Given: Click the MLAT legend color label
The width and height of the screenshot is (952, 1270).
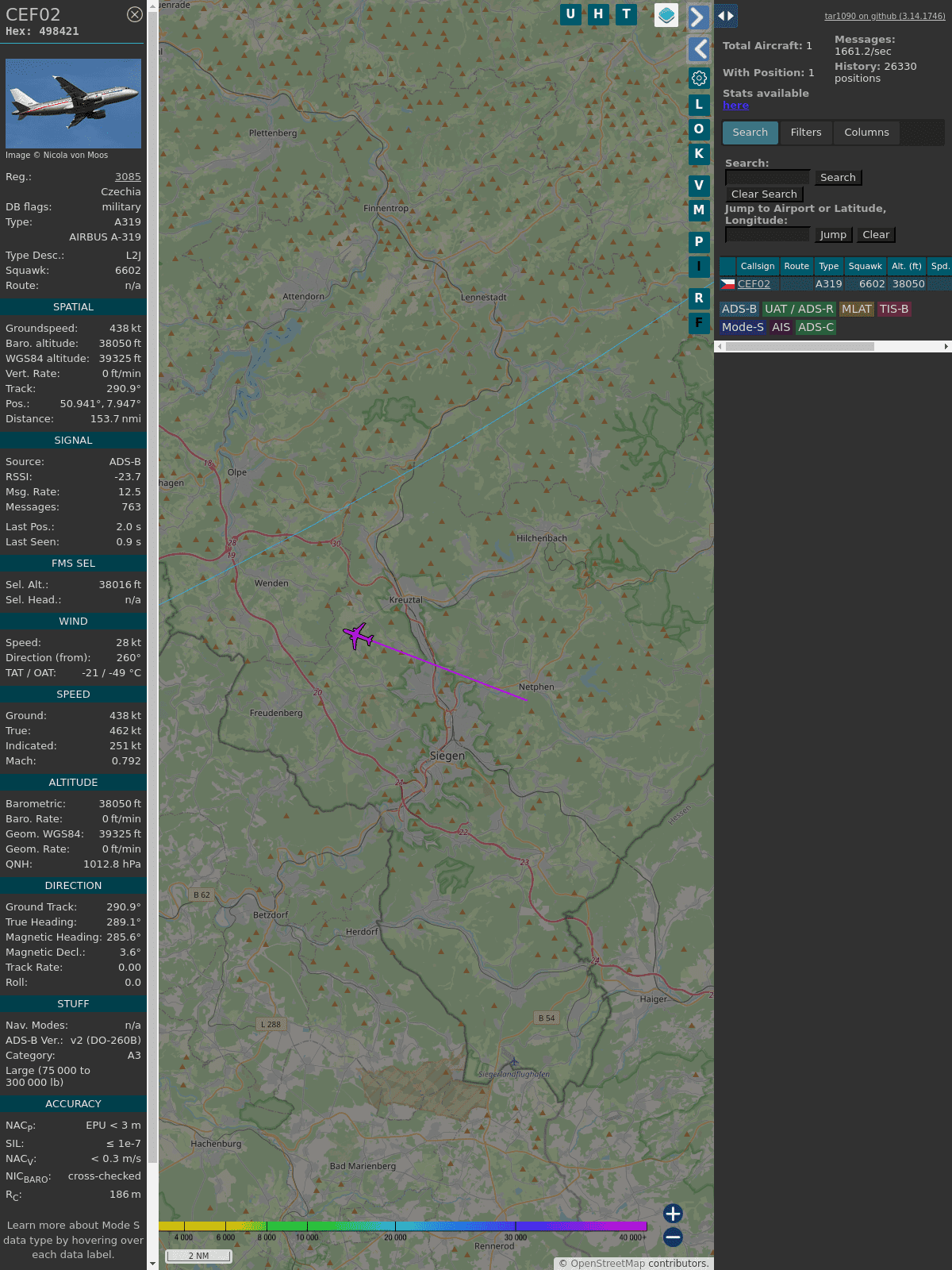Looking at the screenshot, I should click(857, 310).
